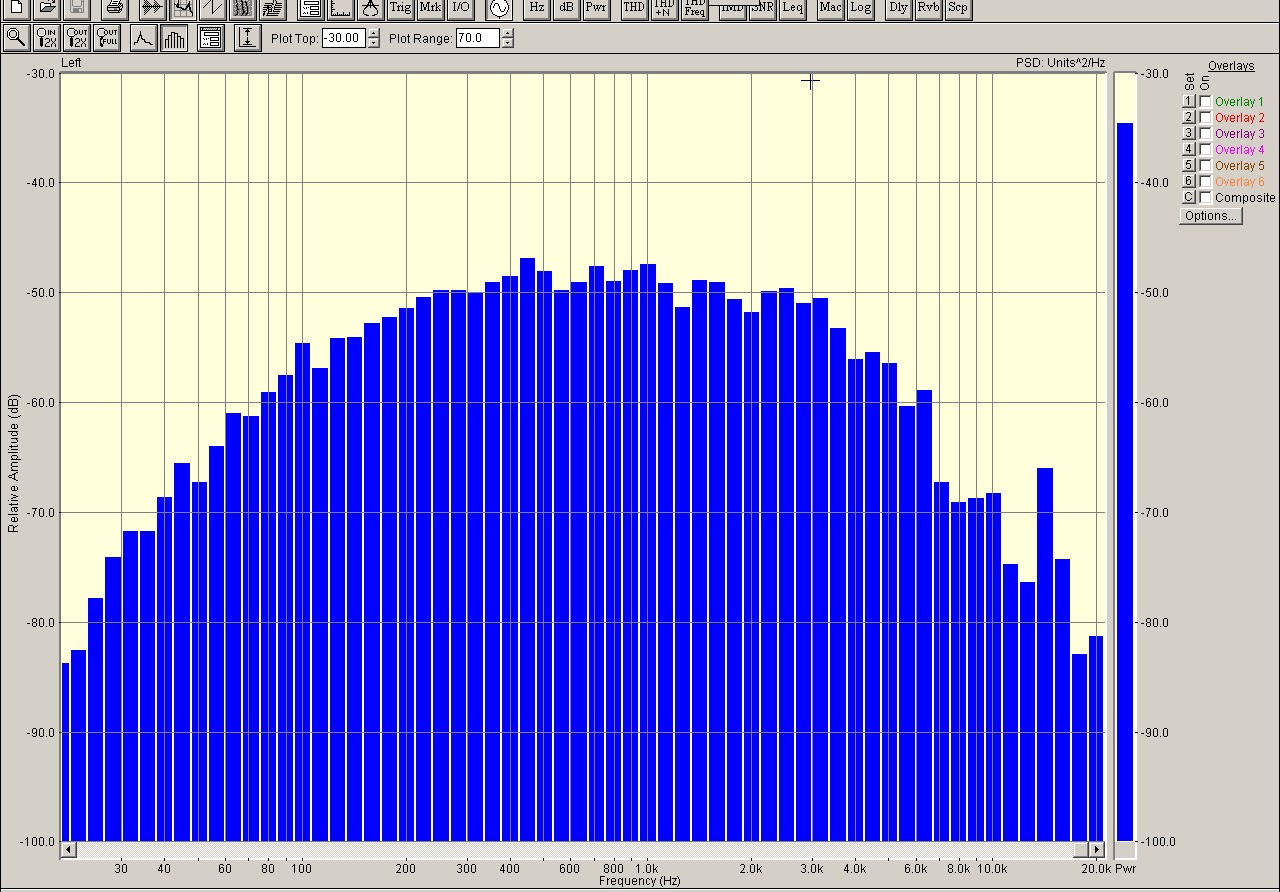The image size is (1280, 892).
Task: Click the New file icon
Action: click(x=15, y=8)
